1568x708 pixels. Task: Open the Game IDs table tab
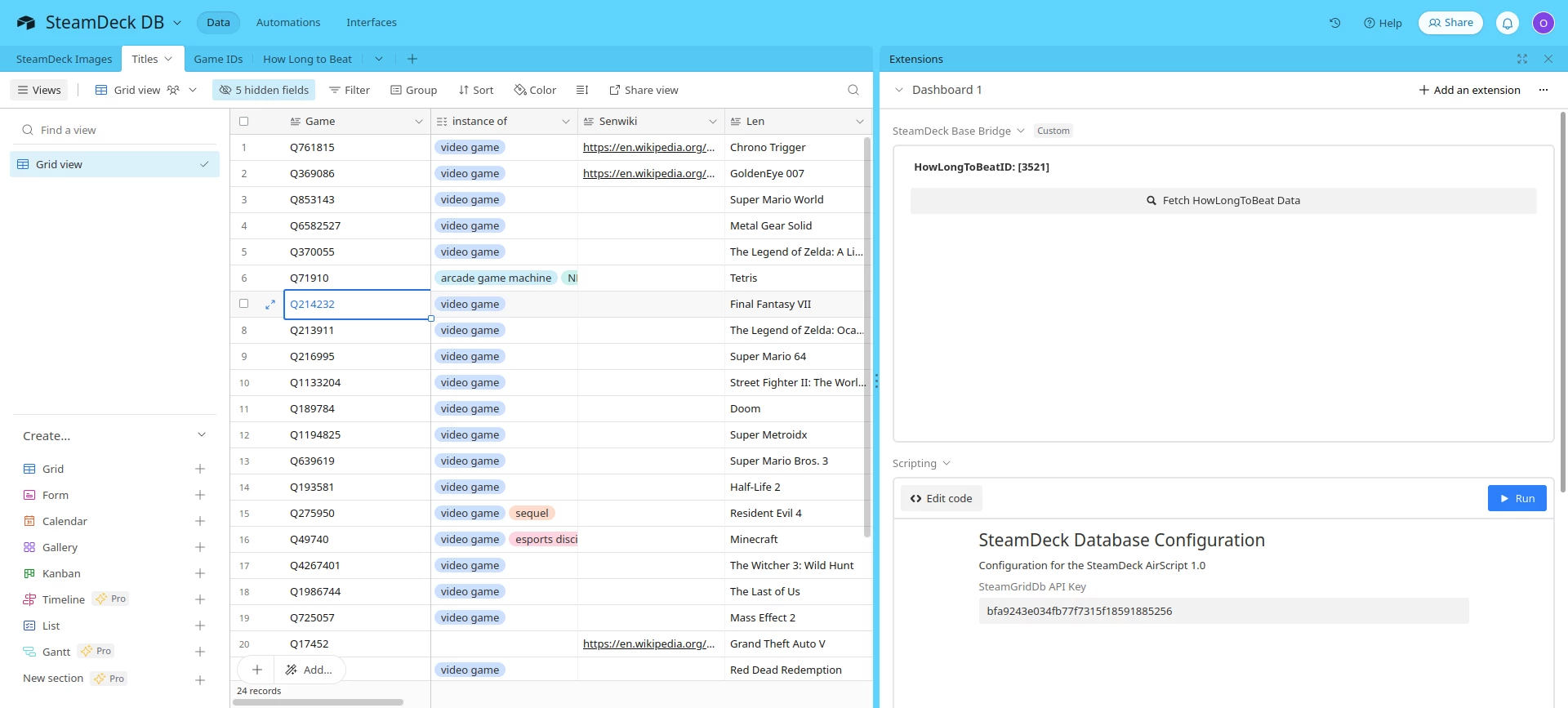[218, 59]
